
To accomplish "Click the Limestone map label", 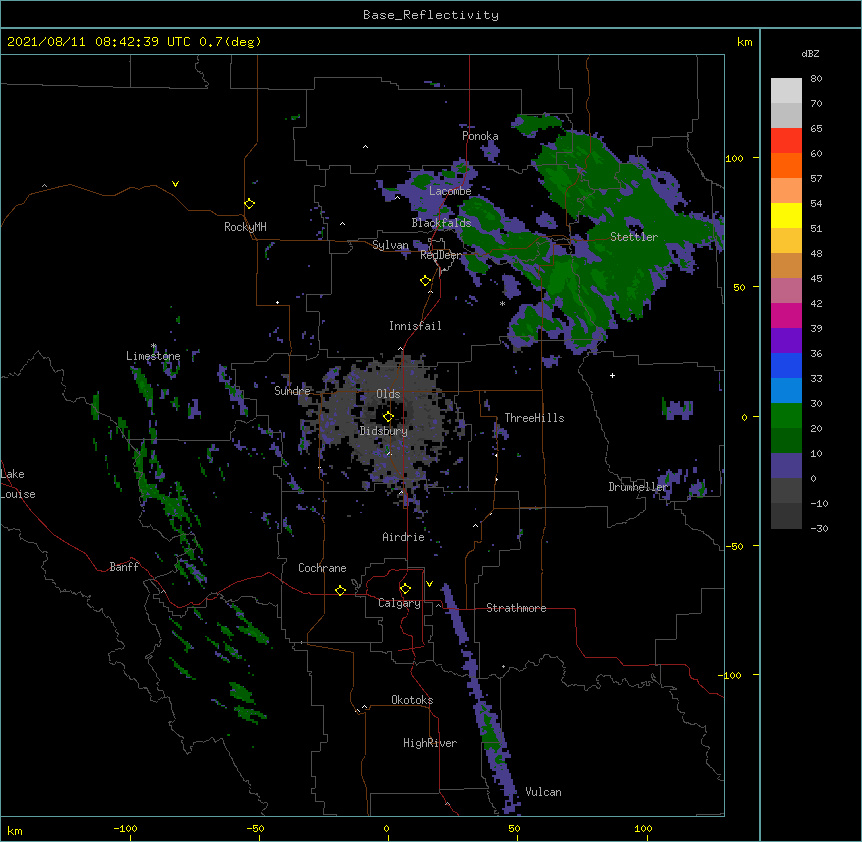I will pos(153,356).
